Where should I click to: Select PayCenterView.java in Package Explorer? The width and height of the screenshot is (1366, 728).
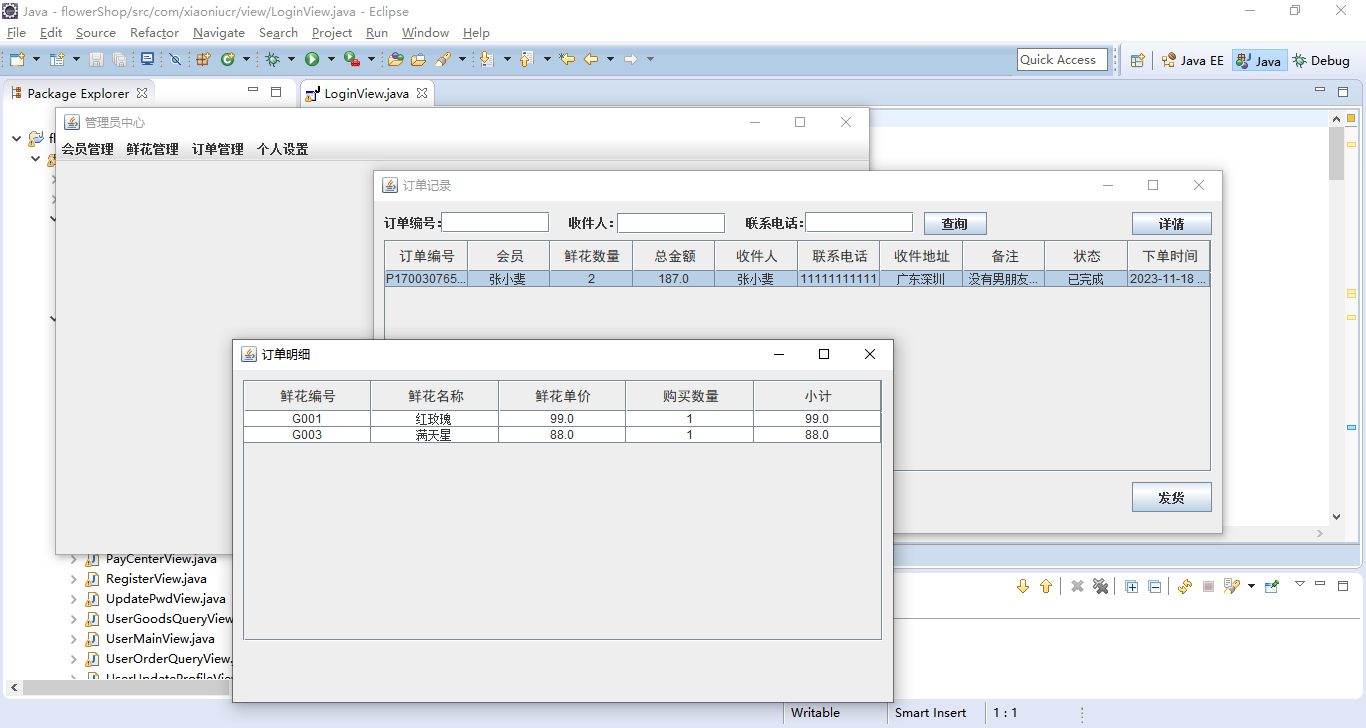pyautogui.click(x=150, y=559)
